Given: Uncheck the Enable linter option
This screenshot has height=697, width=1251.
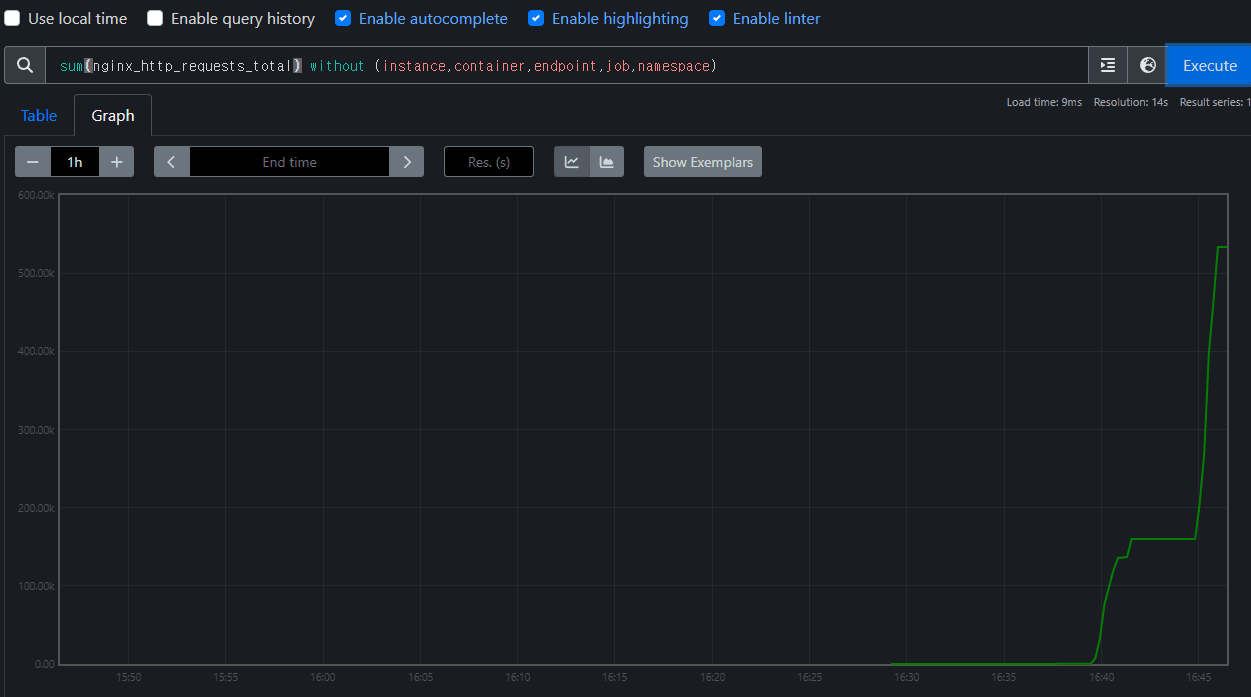Looking at the screenshot, I should pyautogui.click(x=717, y=18).
